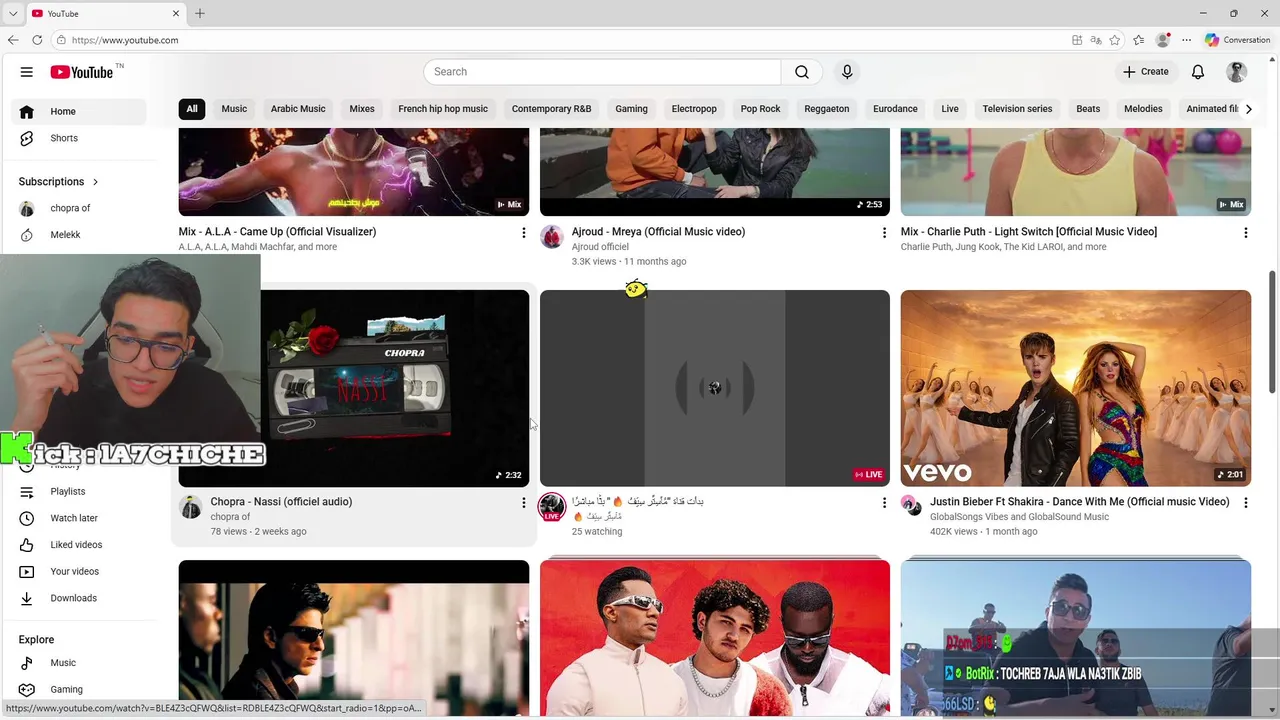Screen dimensions: 1280x720
Task: Click the YouTube logo
Action: coord(82,72)
